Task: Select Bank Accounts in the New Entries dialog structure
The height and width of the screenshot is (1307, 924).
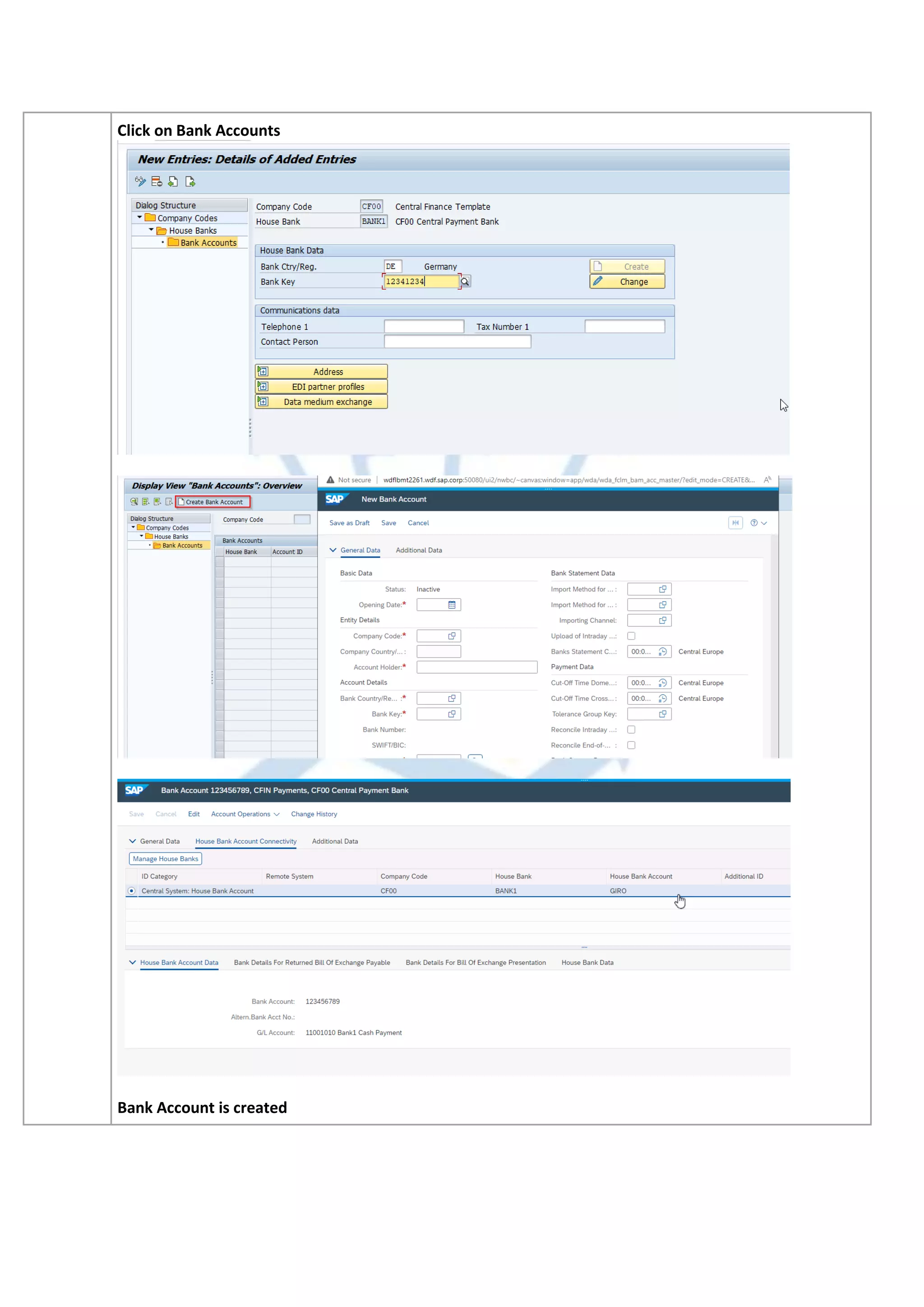Action: click(208, 242)
